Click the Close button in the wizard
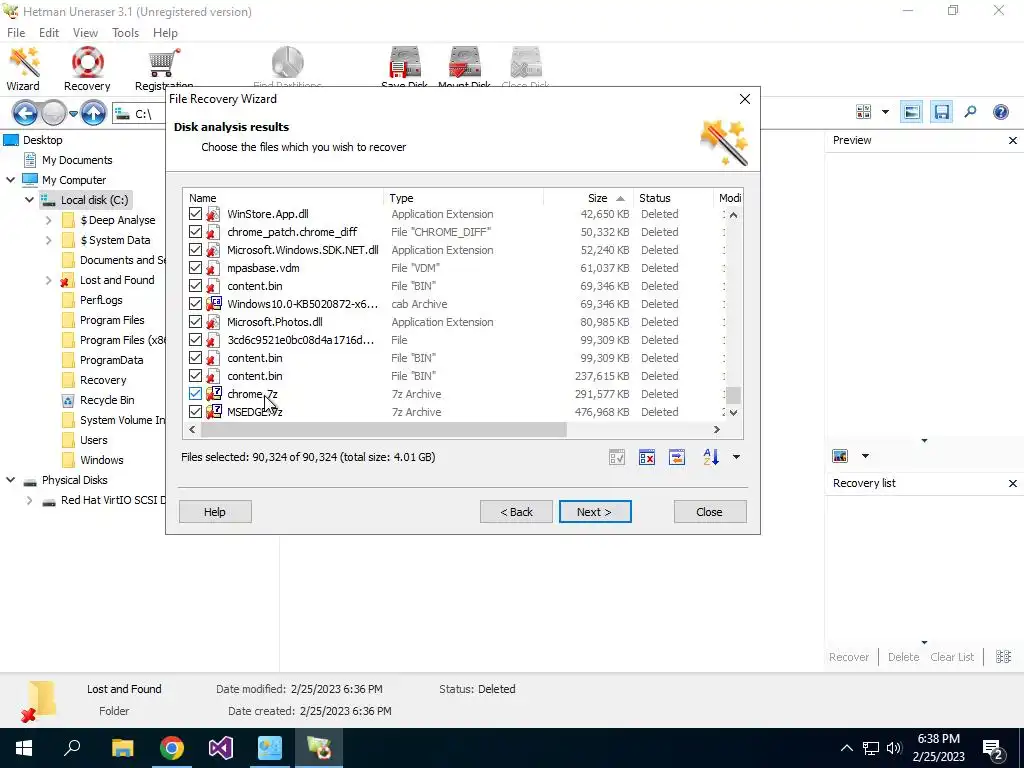The image size is (1024, 768). 709,512
